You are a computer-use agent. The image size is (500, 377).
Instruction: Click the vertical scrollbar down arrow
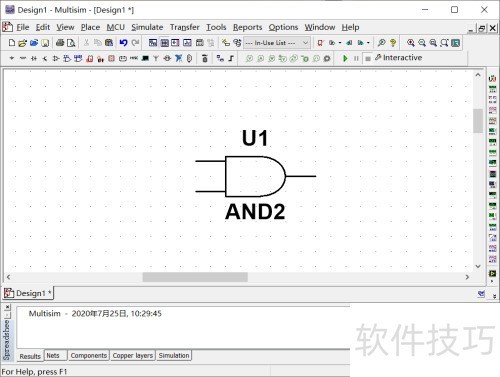point(478,266)
